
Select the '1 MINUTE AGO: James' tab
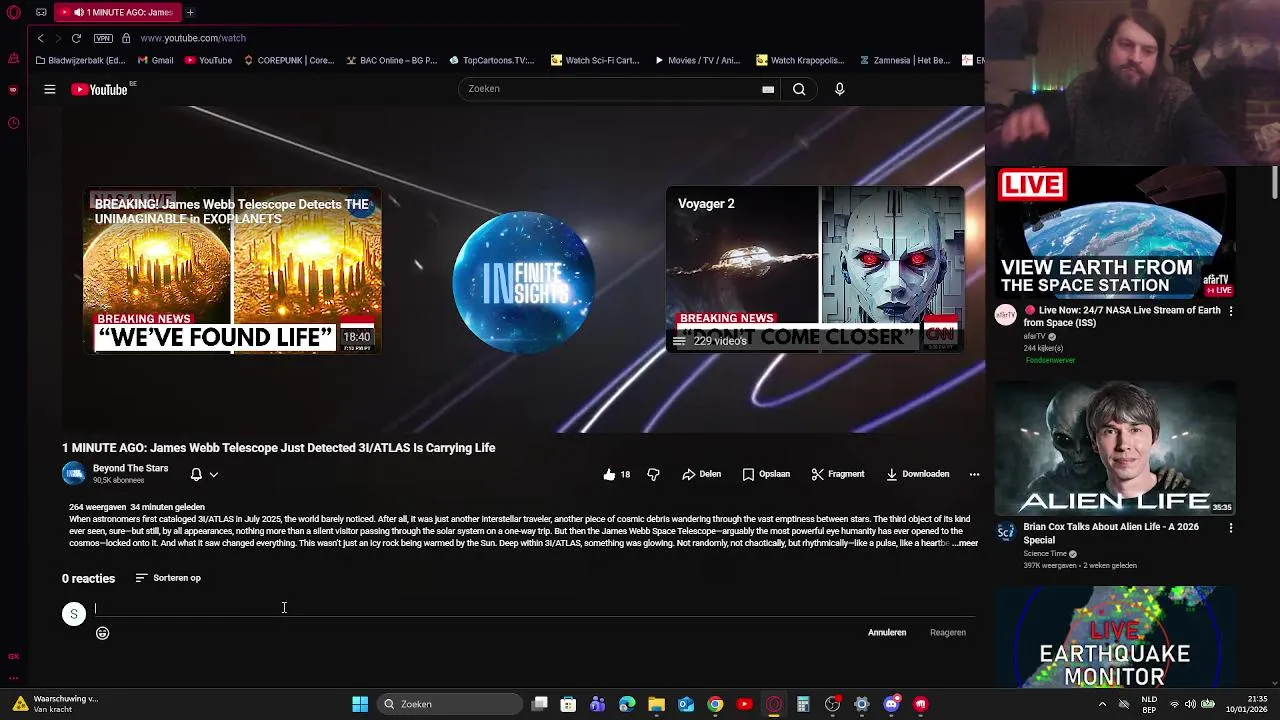point(118,12)
